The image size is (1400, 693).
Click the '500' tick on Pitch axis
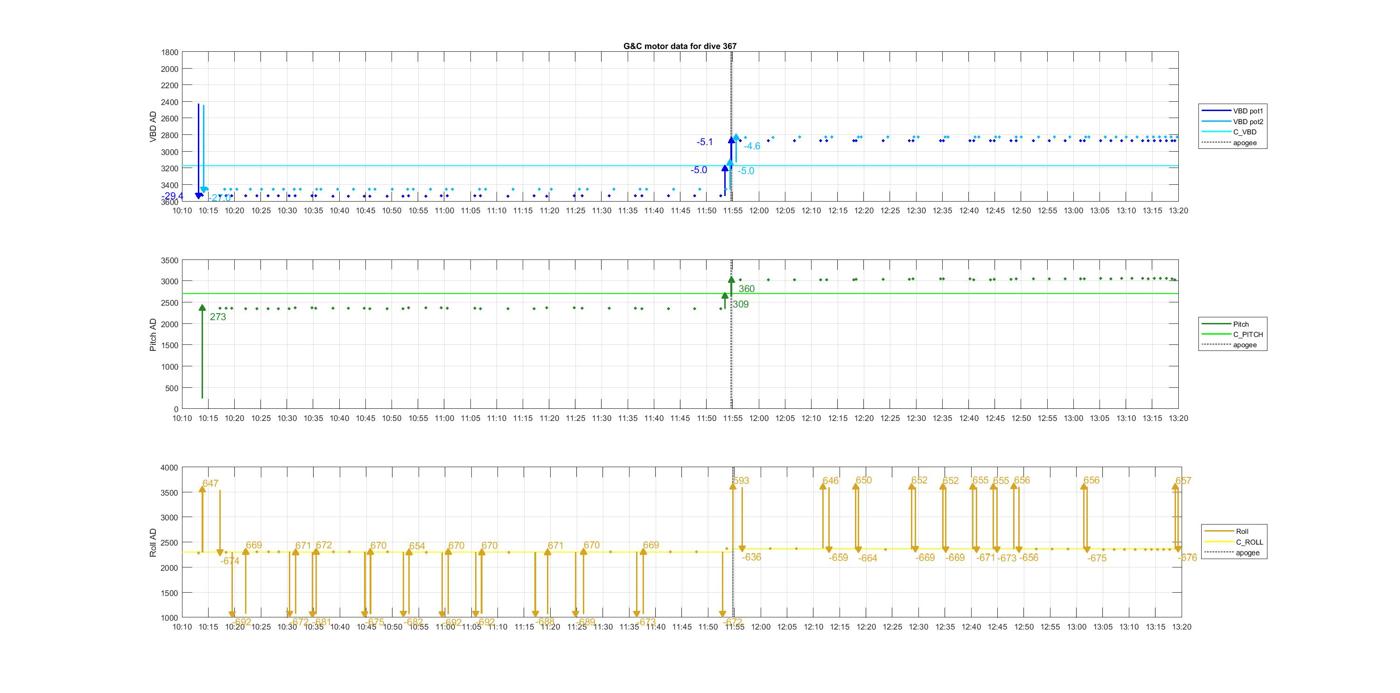click(172, 388)
